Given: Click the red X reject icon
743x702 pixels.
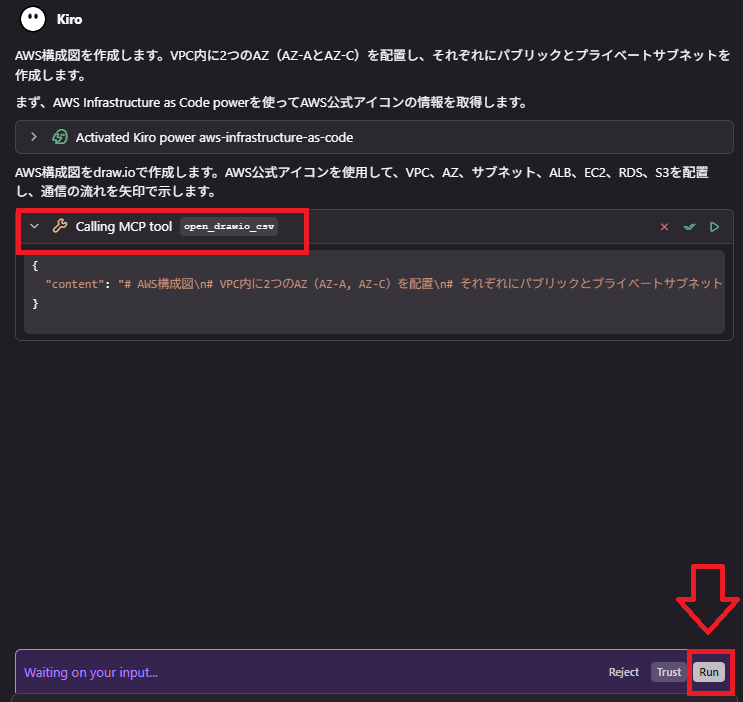Looking at the screenshot, I should pos(664,227).
